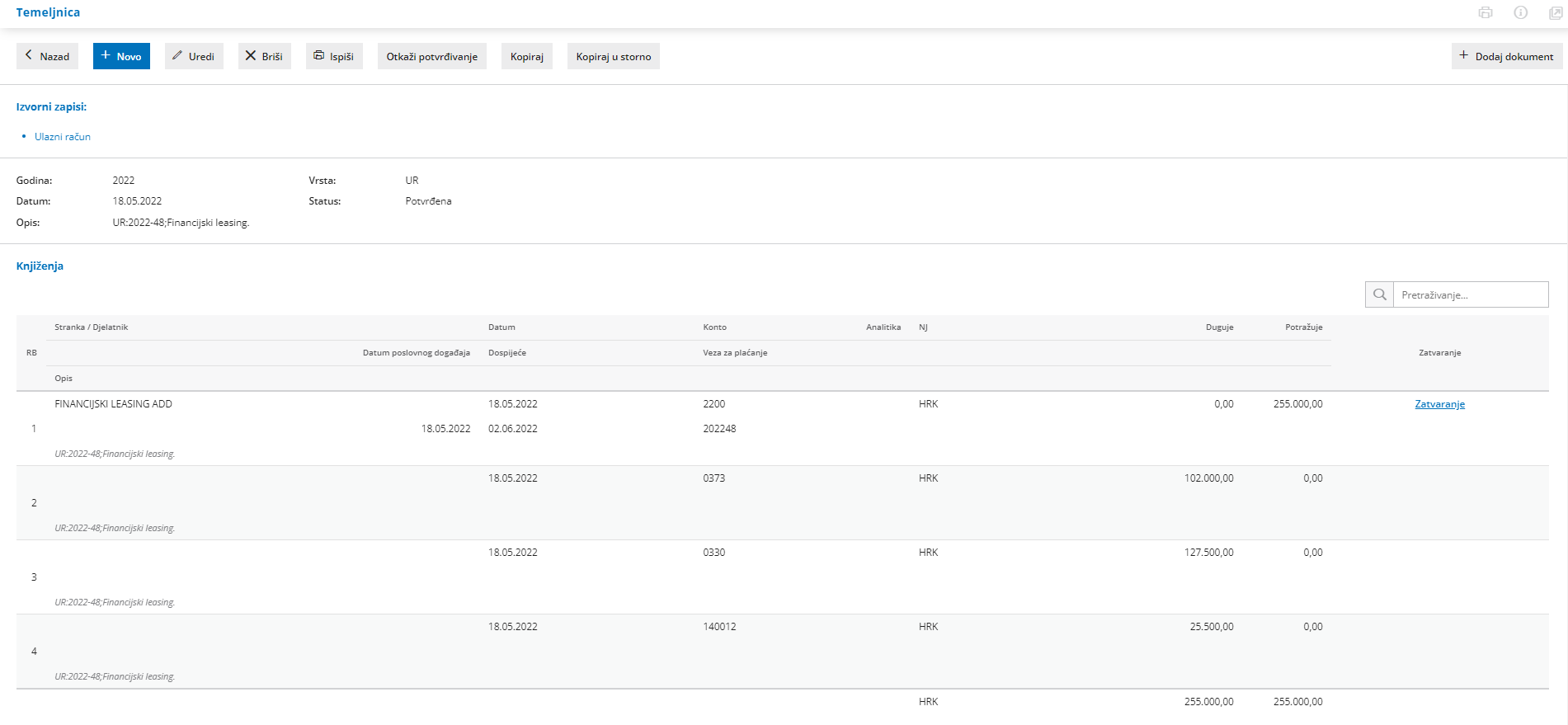Click the Stranka / Djelatnik column header
The height and width of the screenshot is (725, 1568).
(x=92, y=327)
